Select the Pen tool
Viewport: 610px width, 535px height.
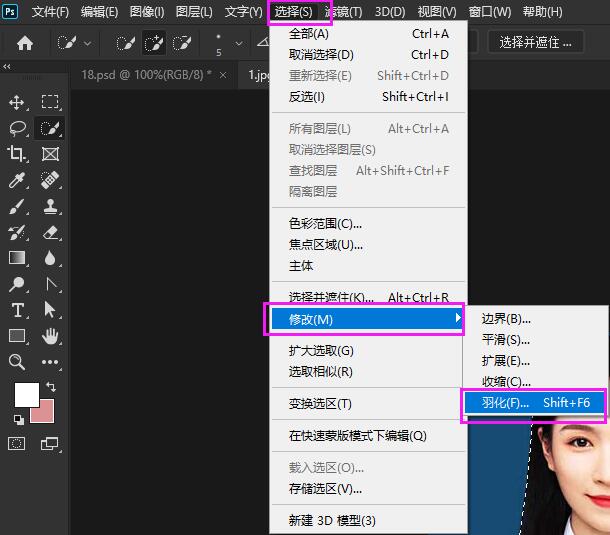coord(50,284)
